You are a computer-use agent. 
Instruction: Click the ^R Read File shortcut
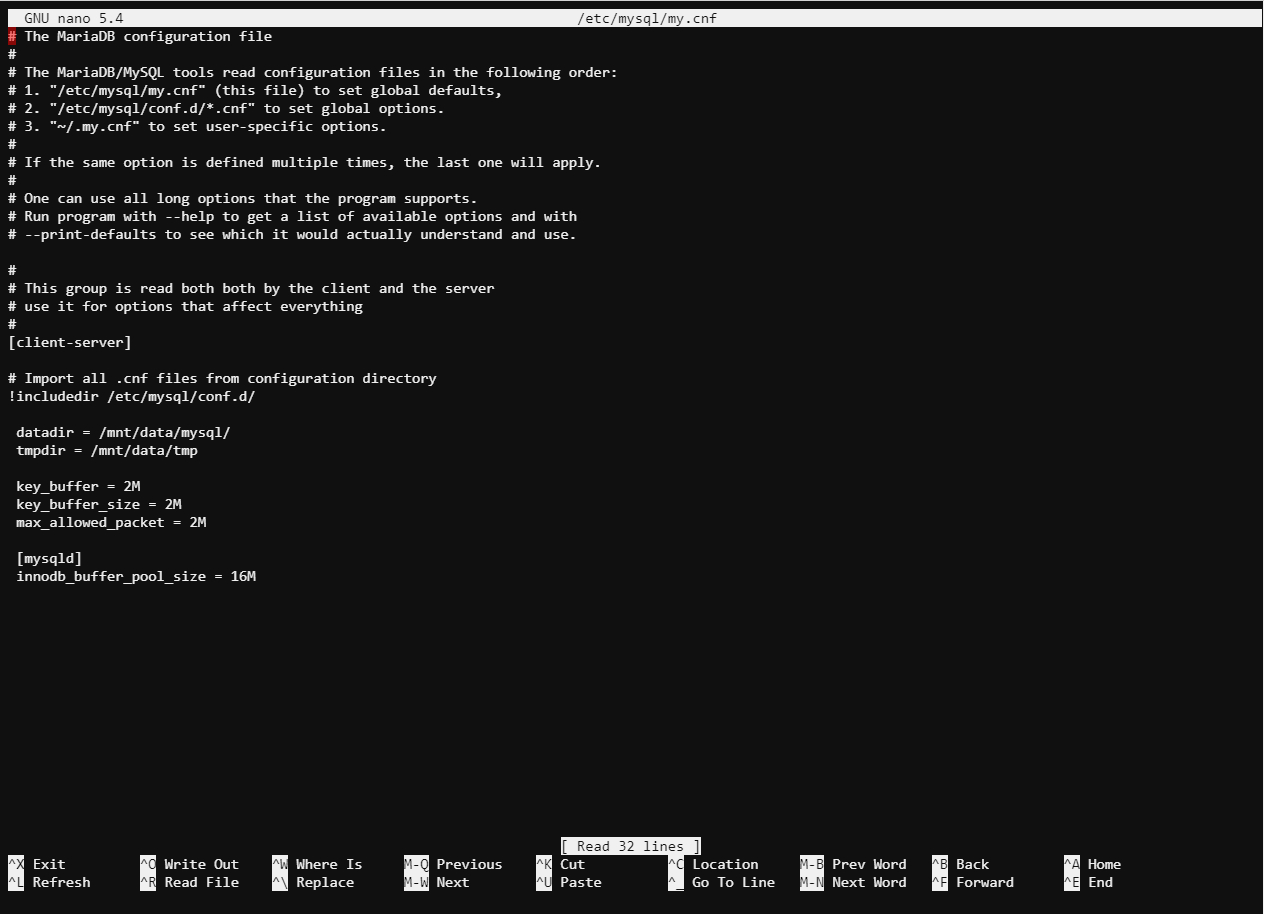(190, 882)
